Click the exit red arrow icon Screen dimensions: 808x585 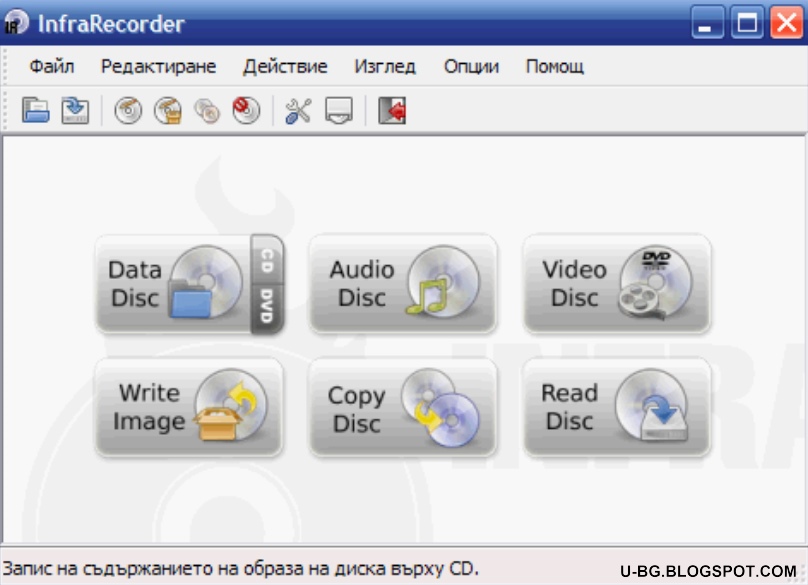(x=392, y=110)
